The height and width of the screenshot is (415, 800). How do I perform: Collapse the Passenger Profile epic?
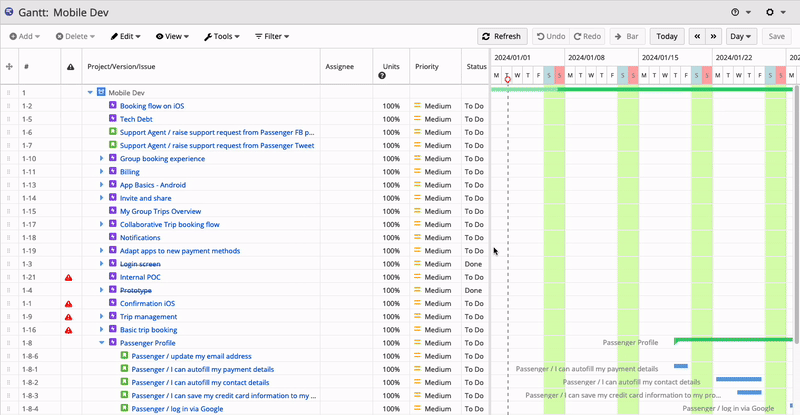[x=101, y=343]
